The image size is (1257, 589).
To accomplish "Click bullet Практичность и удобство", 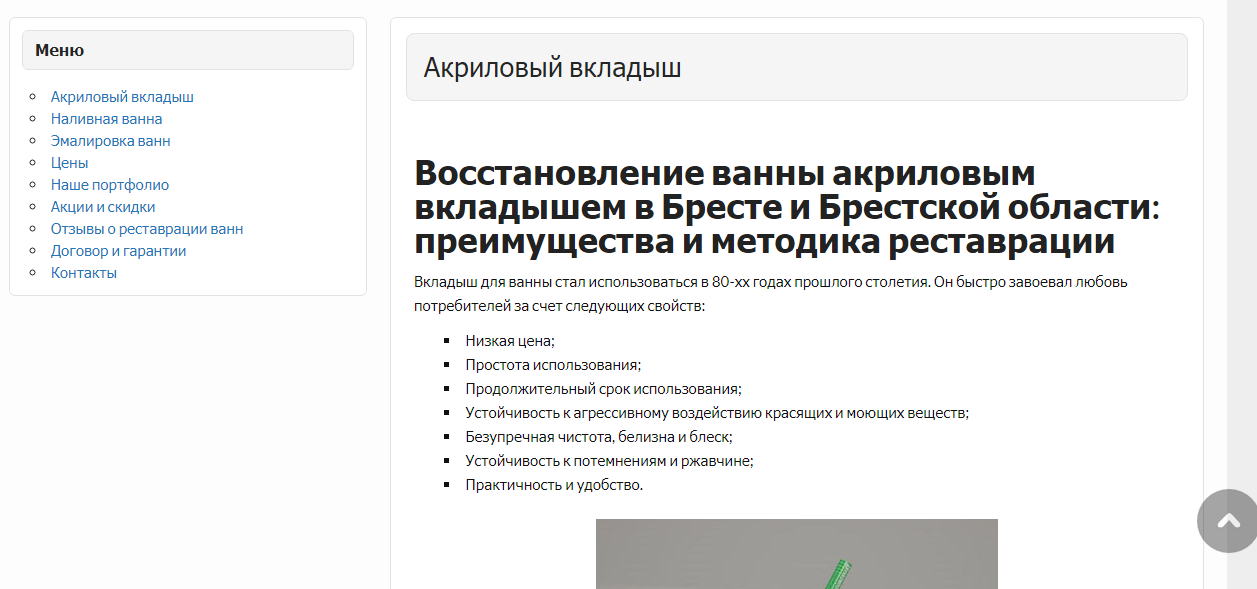I will click(554, 485).
